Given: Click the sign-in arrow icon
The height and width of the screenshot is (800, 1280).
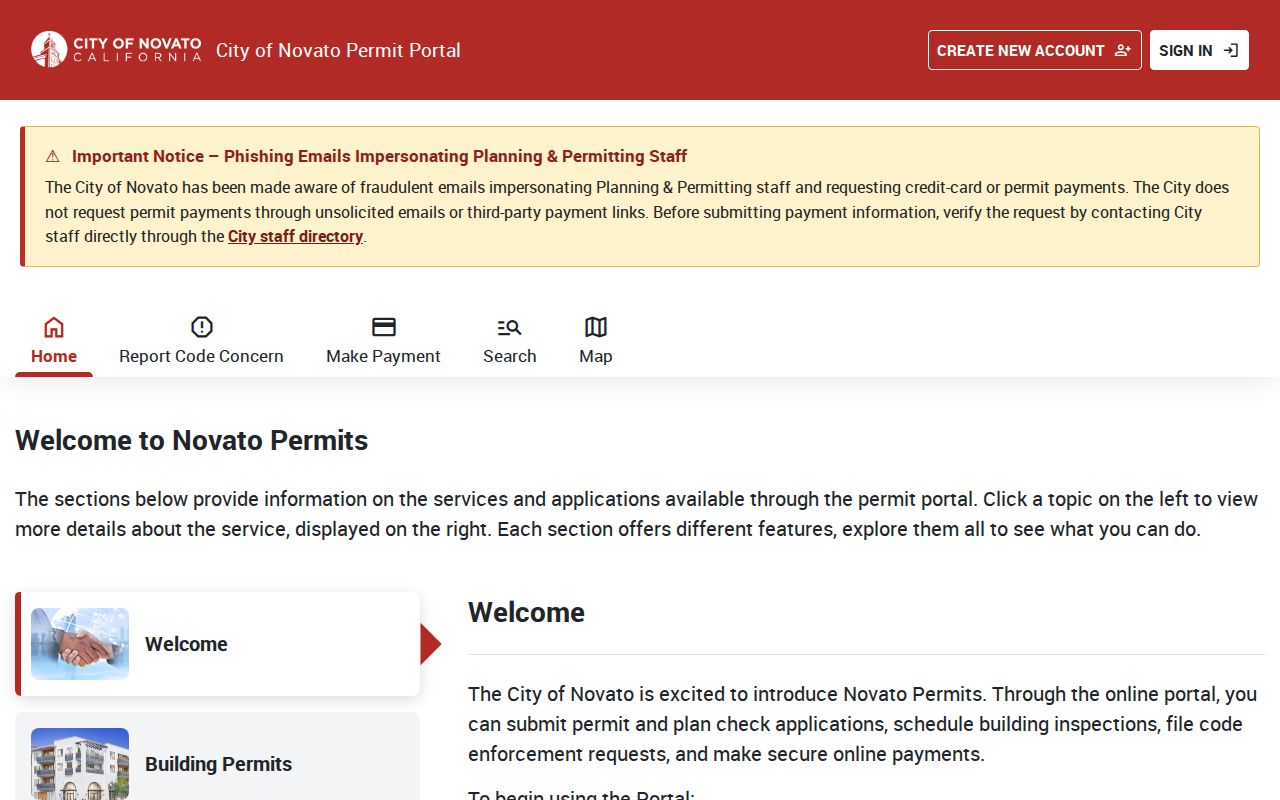Looking at the screenshot, I should [x=1231, y=50].
